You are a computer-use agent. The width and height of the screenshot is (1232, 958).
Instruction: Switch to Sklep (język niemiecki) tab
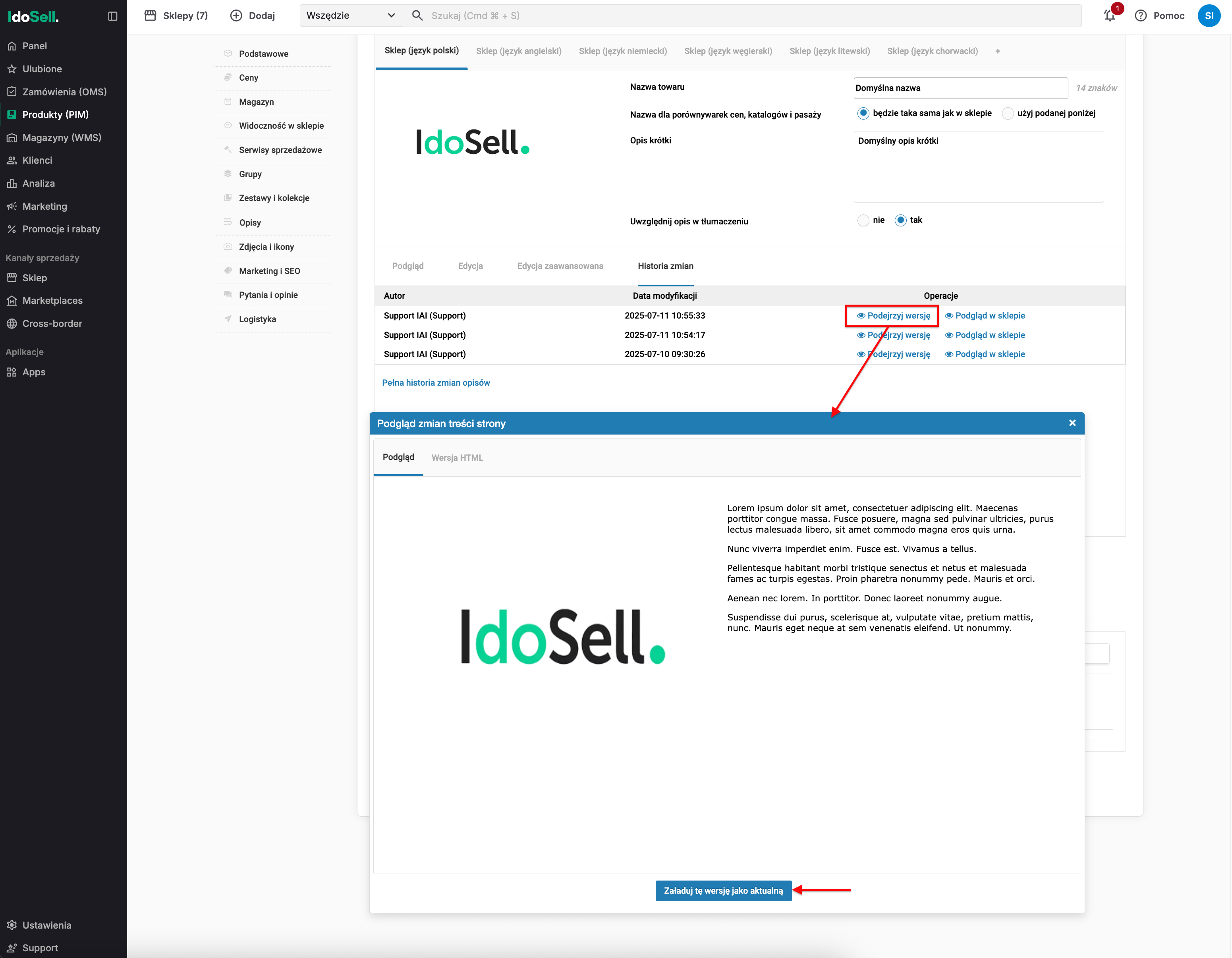pyautogui.click(x=623, y=51)
